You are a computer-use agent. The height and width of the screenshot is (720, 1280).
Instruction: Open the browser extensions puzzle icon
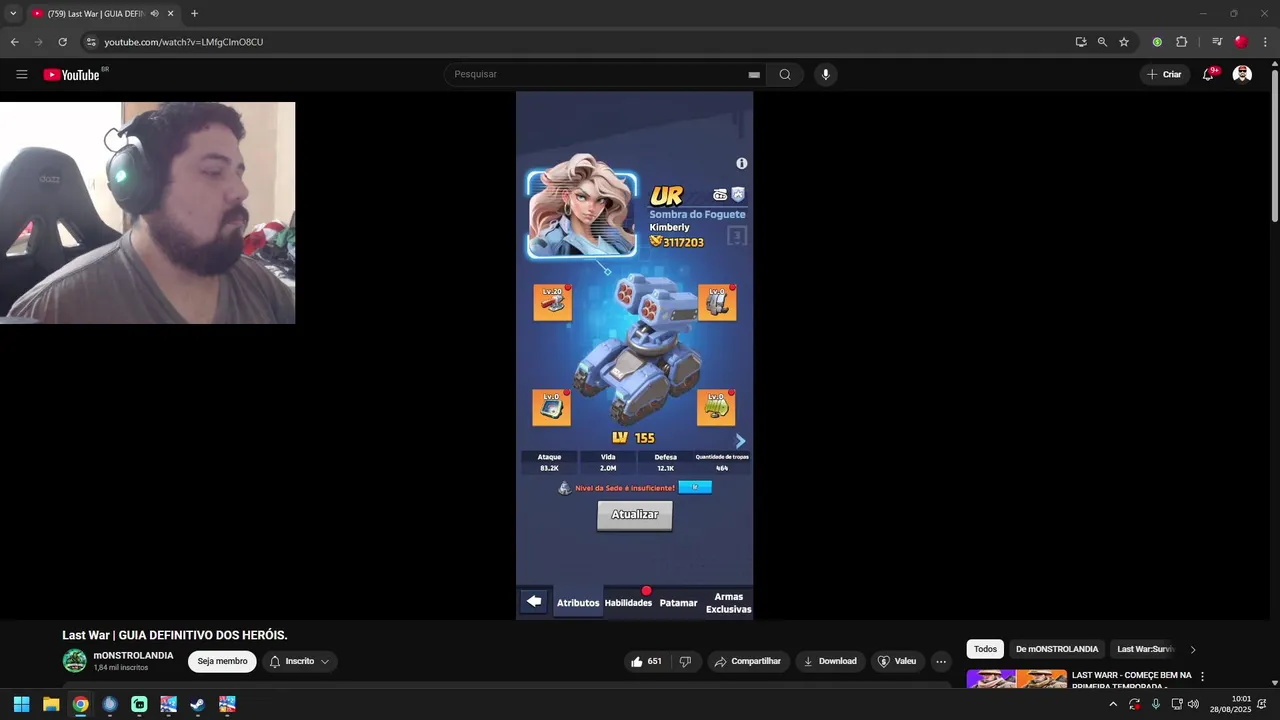point(1181,42)
